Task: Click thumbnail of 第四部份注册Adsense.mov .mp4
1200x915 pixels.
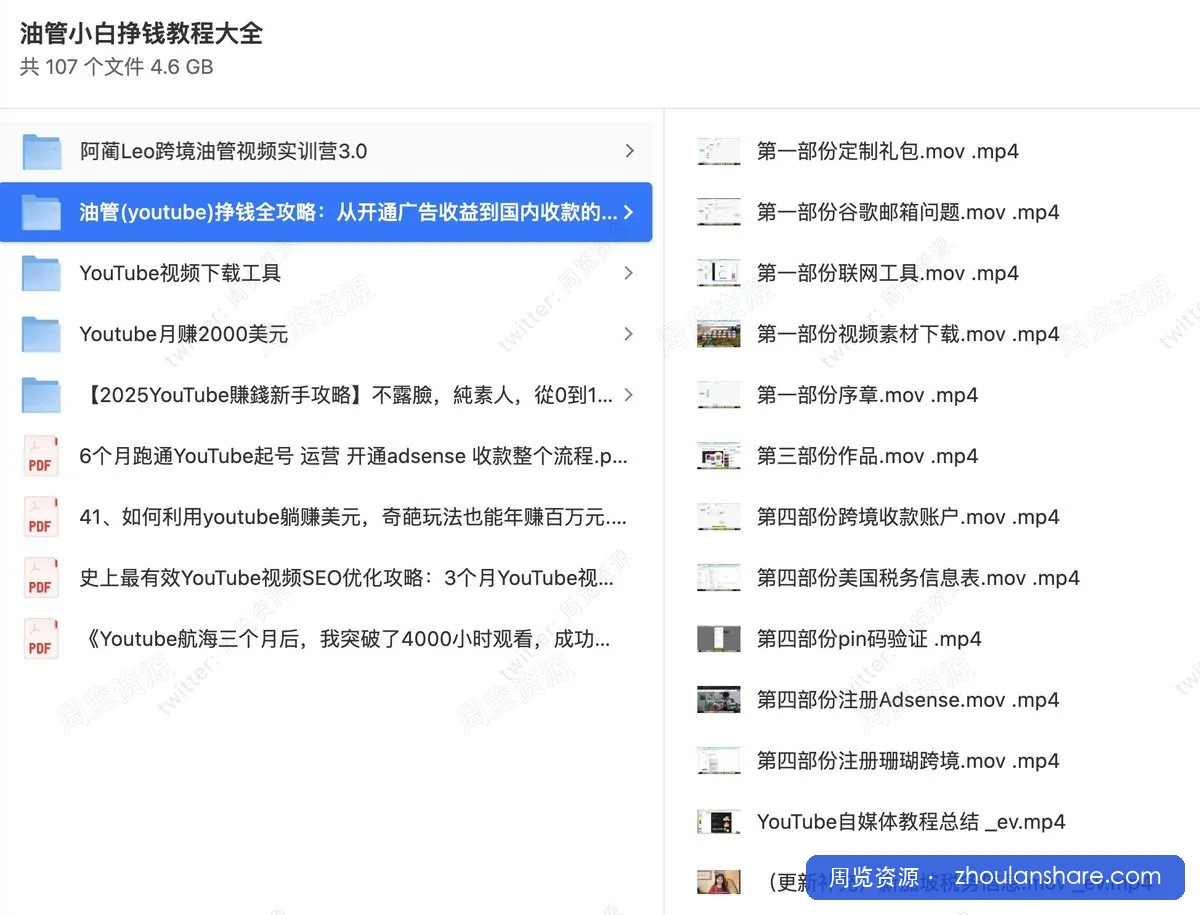Action: (718, 700)
